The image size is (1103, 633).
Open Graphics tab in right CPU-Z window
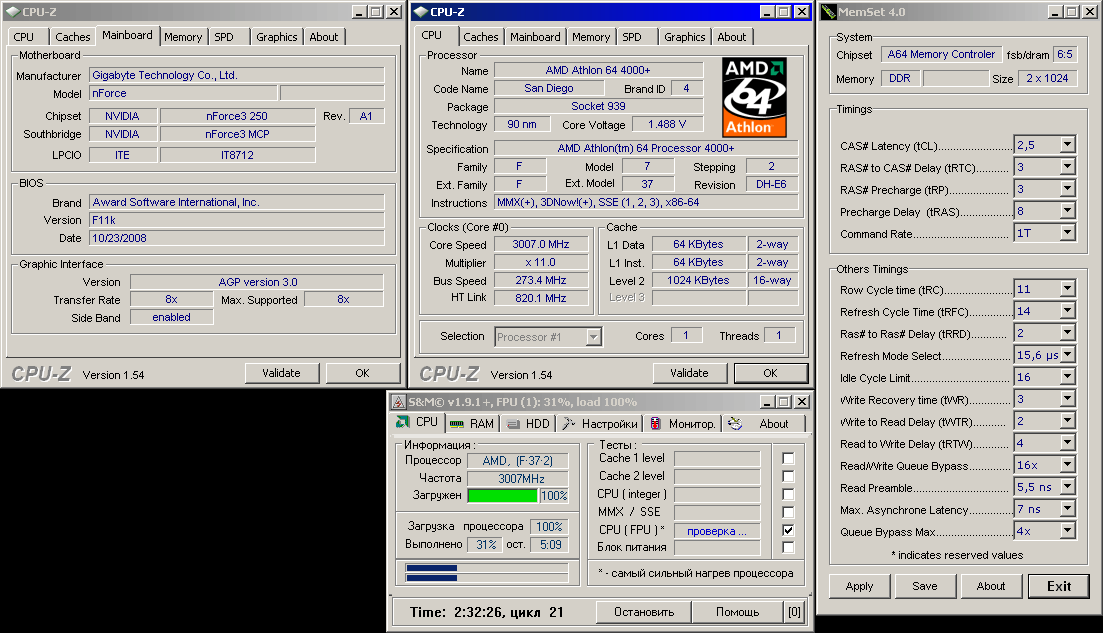684,37
